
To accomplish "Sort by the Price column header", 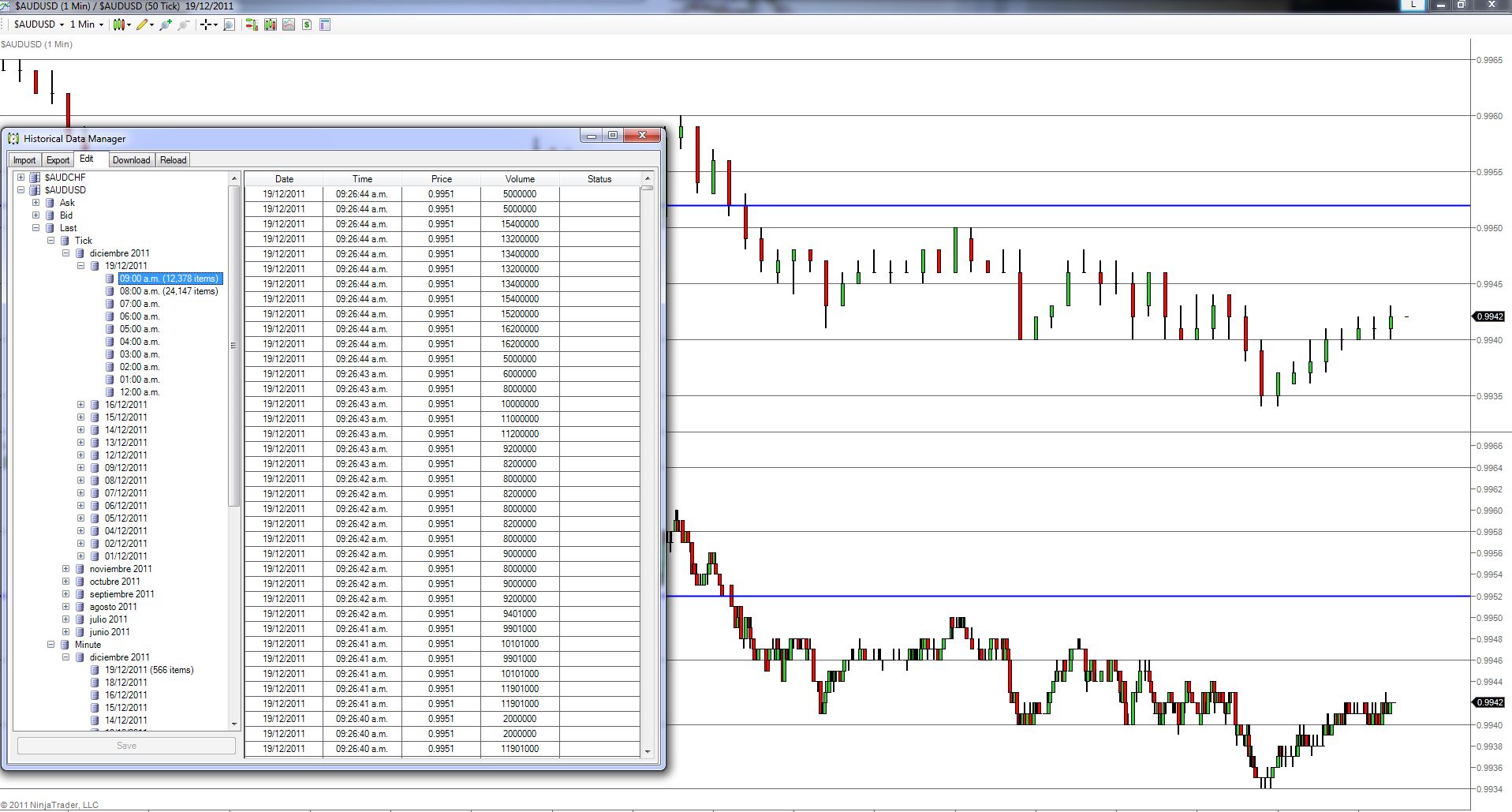I will pyautogui.click(x=442, y=179).
